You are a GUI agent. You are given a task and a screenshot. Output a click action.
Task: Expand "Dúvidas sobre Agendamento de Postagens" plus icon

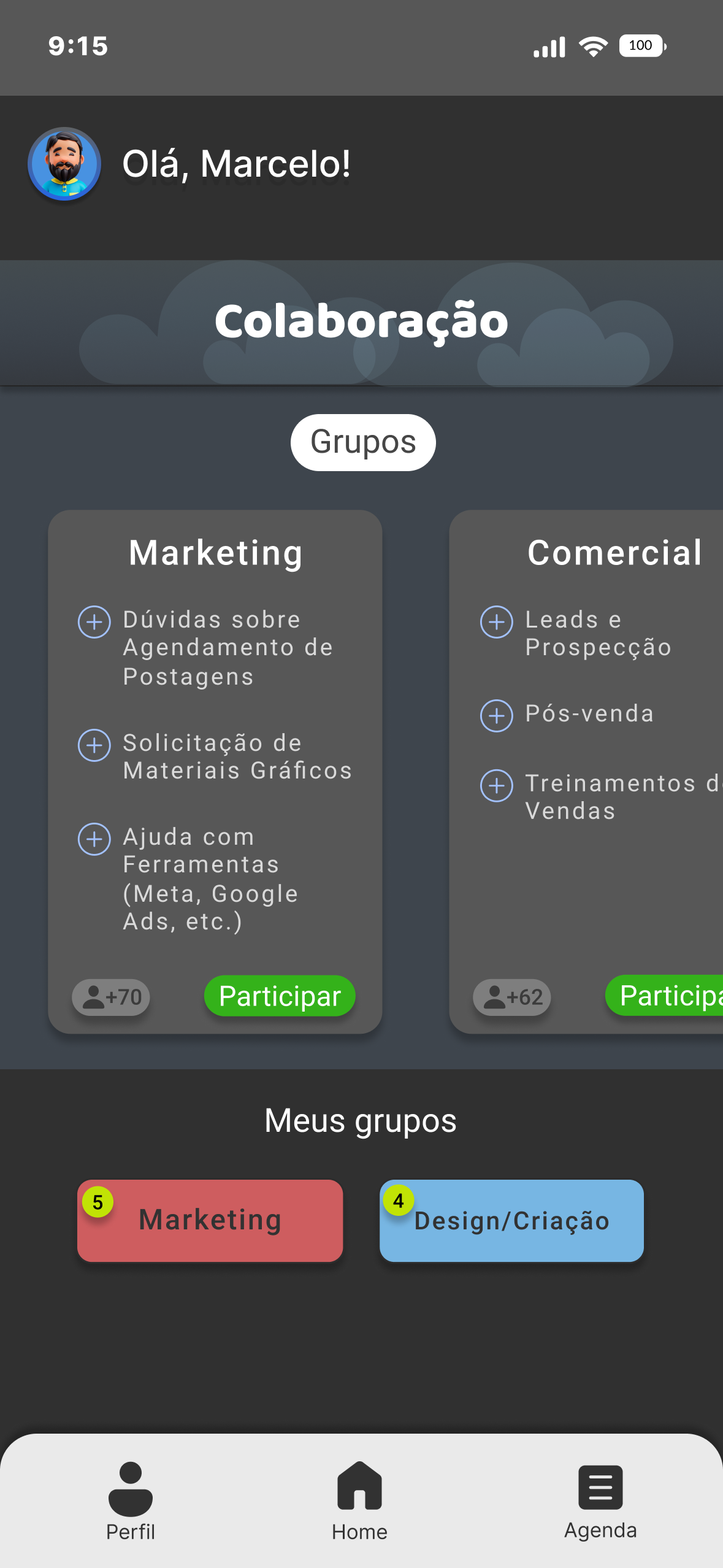(94, 622)
